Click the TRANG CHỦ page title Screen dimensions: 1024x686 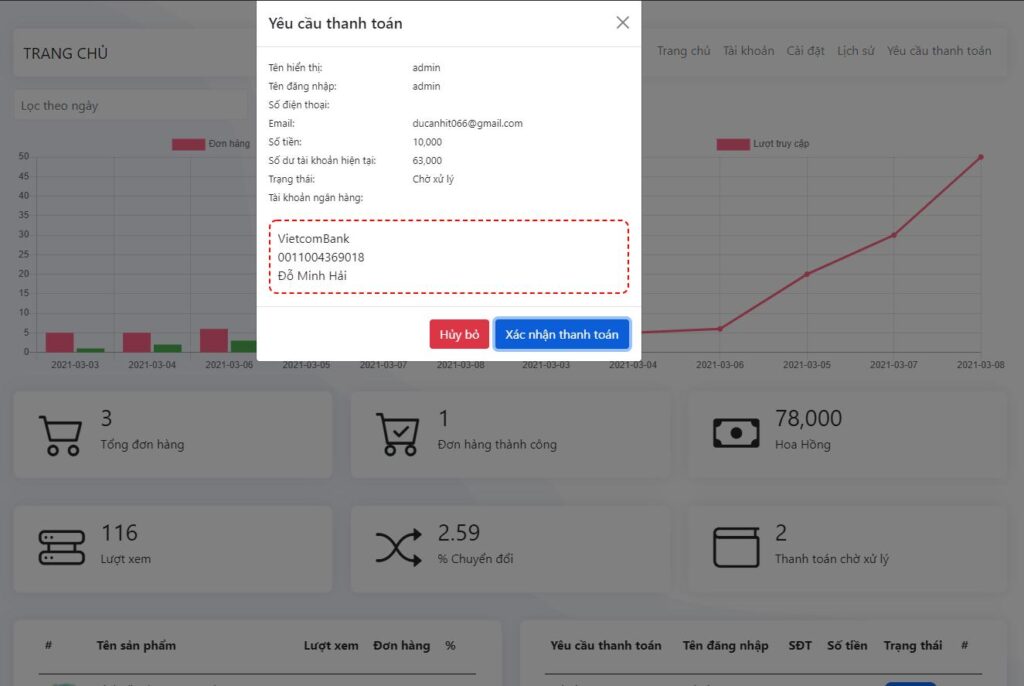[x=66, y=53]
